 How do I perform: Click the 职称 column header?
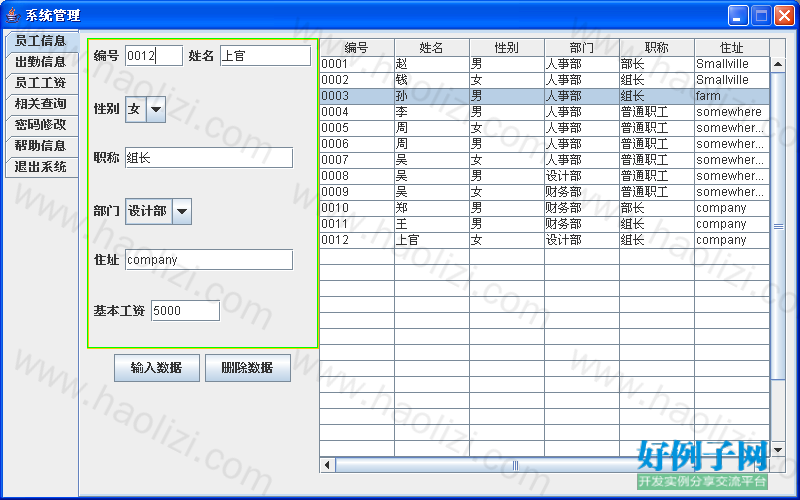click(657, 48)
